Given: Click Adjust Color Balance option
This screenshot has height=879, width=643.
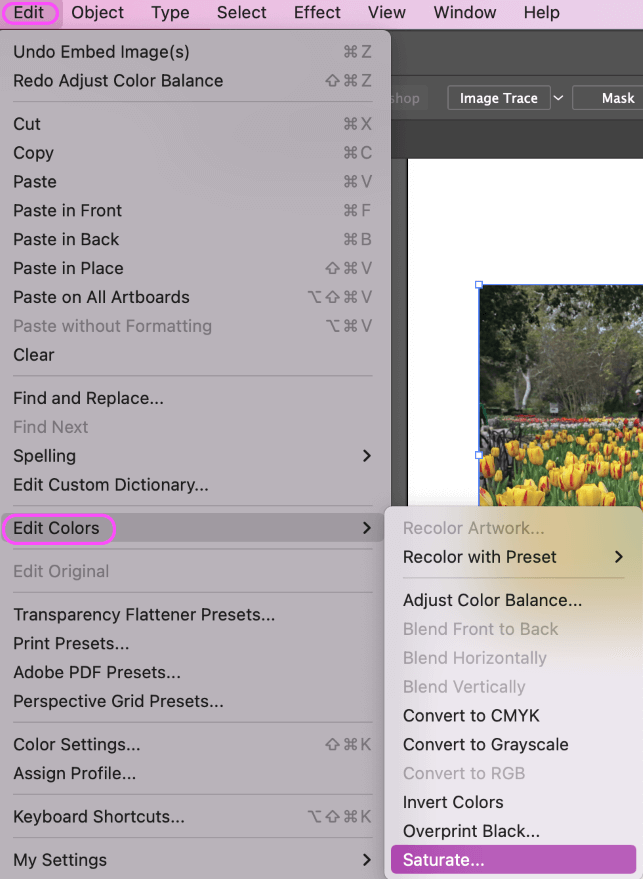Looking at the screenshot, I should [x=492, y=600].
